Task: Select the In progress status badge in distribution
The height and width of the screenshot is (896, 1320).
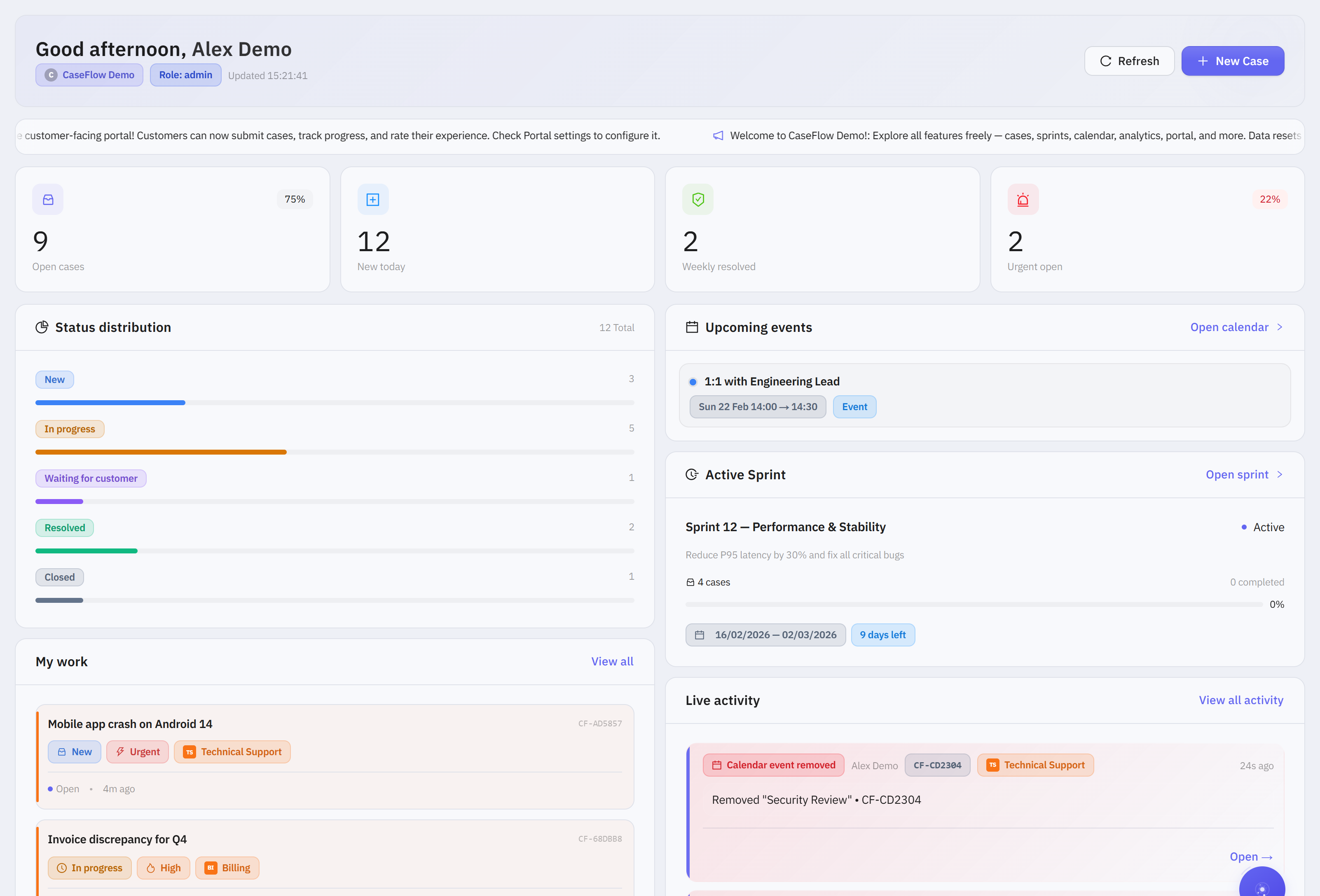Action: tap(70, 429)
